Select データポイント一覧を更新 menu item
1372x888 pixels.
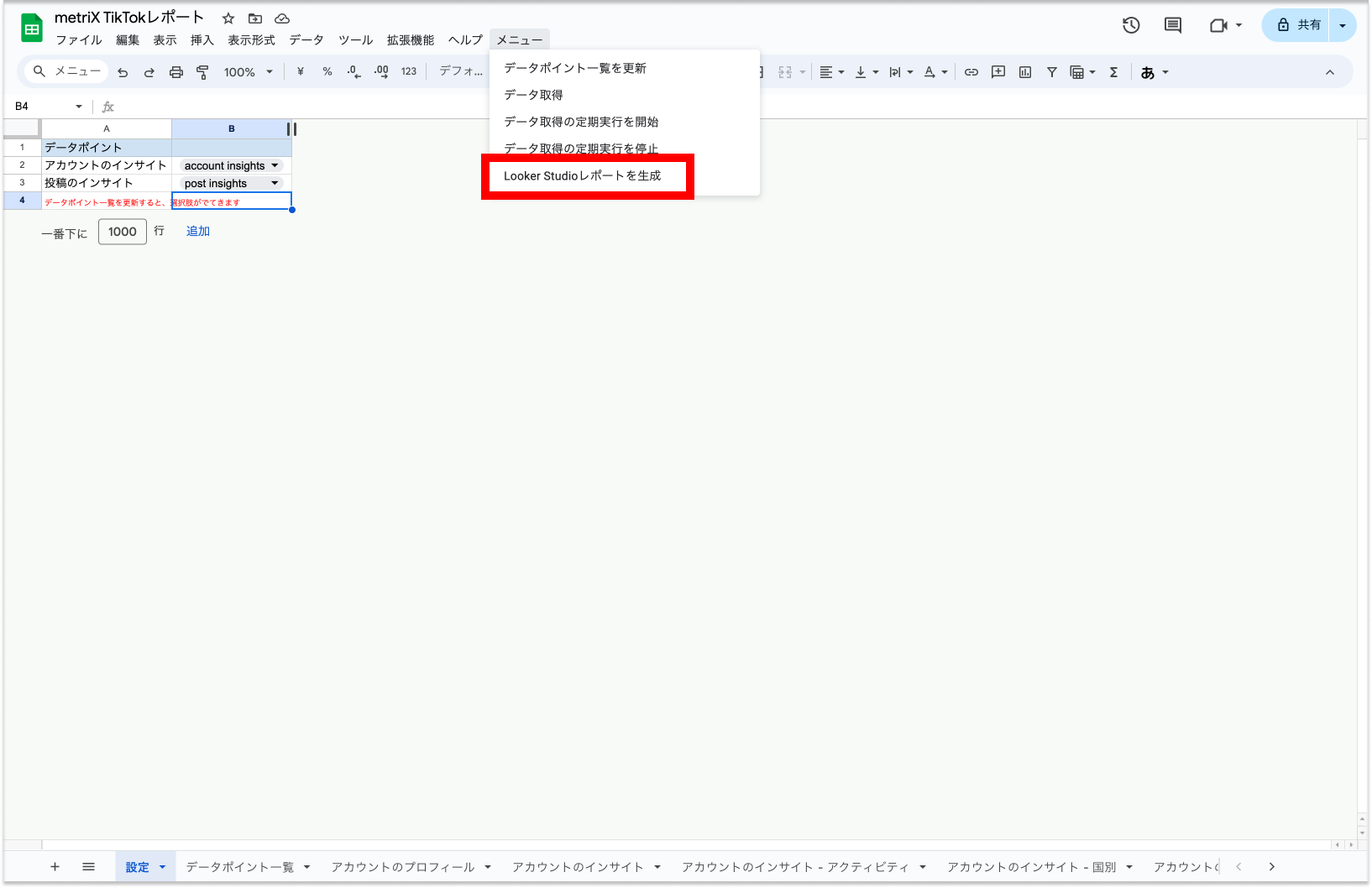[625, 68]
